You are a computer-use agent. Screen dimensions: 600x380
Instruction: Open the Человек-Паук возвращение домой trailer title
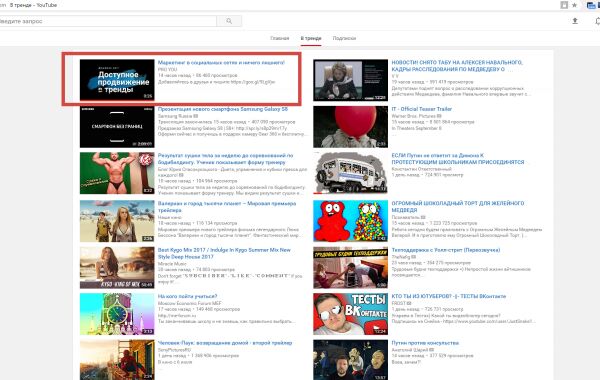(225, 343)
